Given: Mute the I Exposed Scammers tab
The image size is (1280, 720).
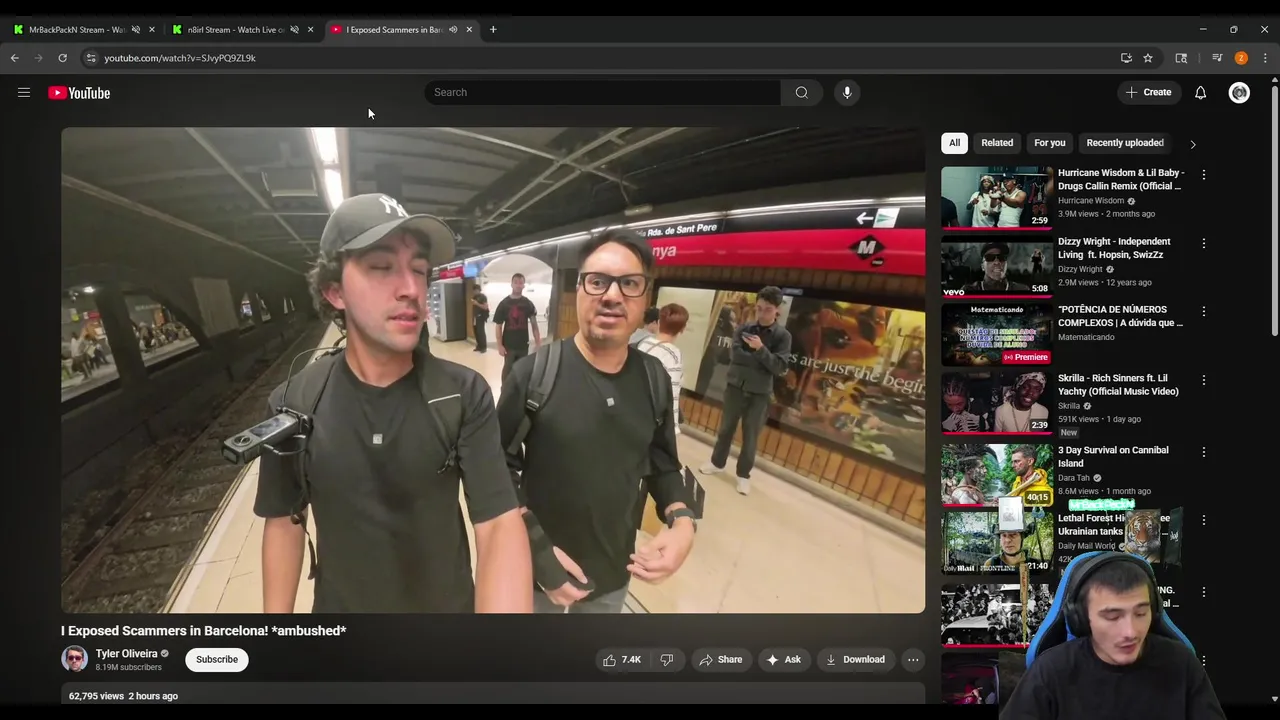Looking at the screenshot, I should (x=453, y=29).
